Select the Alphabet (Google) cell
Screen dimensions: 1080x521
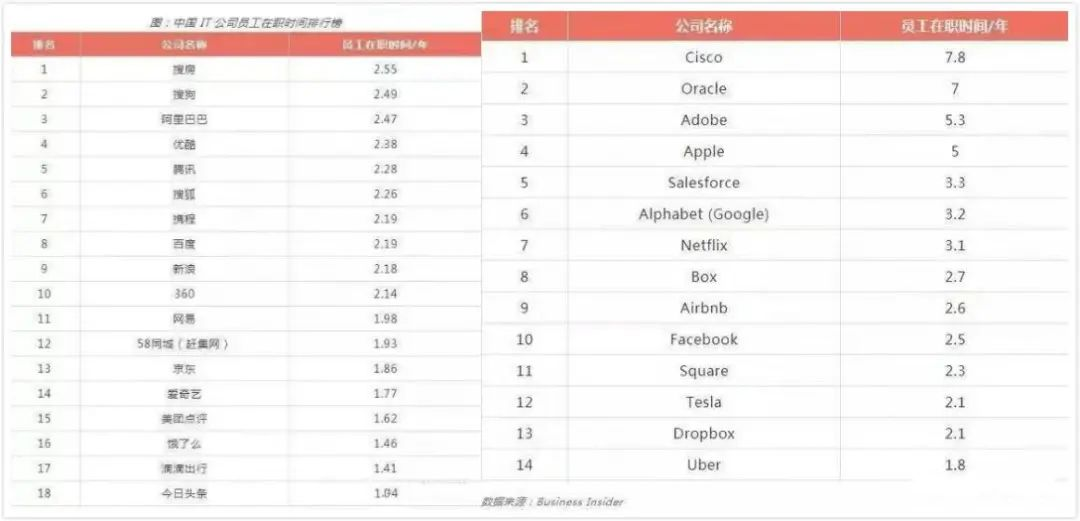pyautogui.click(x=703, y=214)
